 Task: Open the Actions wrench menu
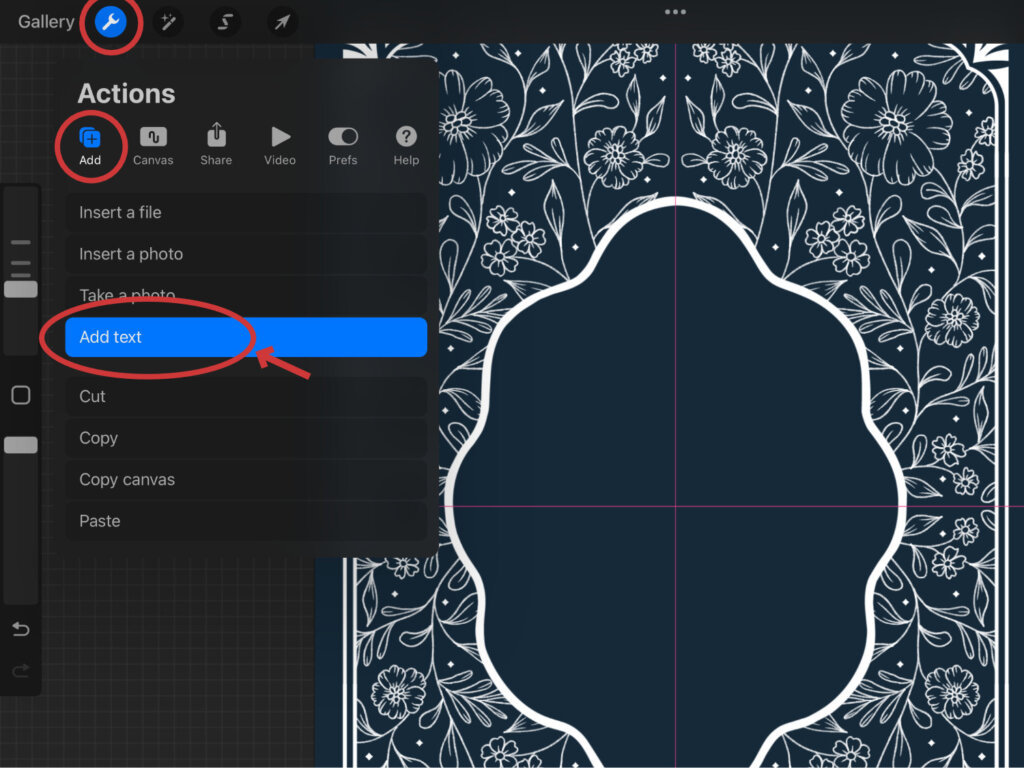tap(111, 22)
